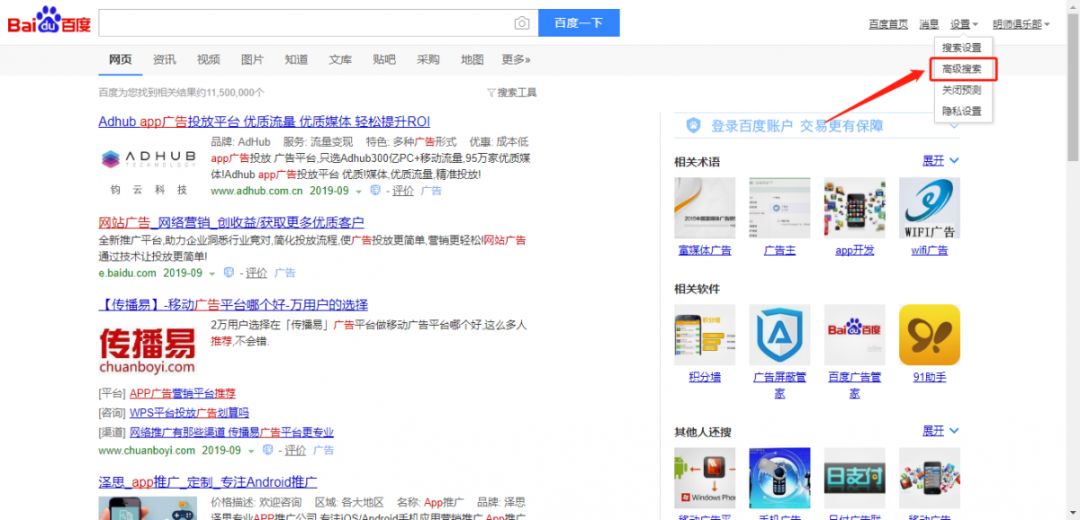1080x520 pixels.
Task: Open WIFI广告 thumbnail image
Action: (929, 208)
